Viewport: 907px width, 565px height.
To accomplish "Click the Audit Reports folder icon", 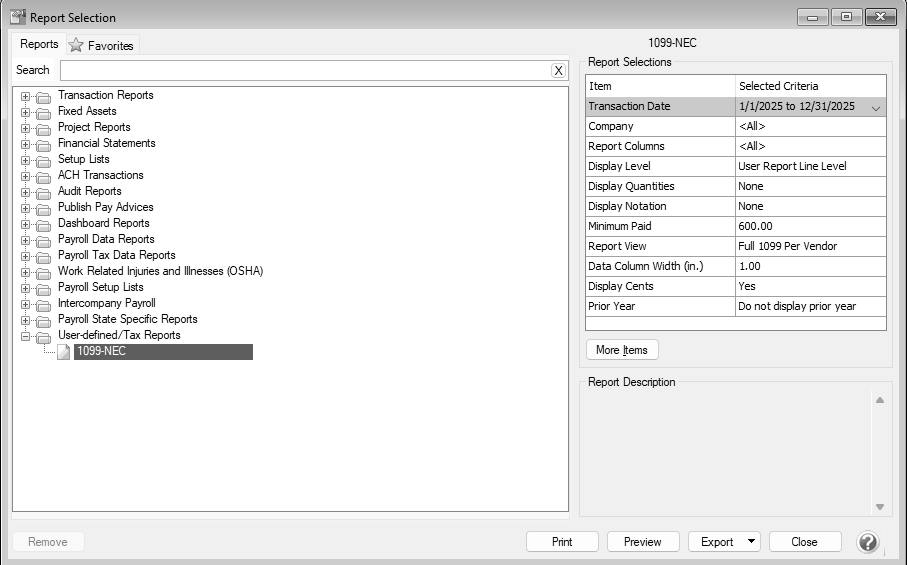I will click(43, 192).
